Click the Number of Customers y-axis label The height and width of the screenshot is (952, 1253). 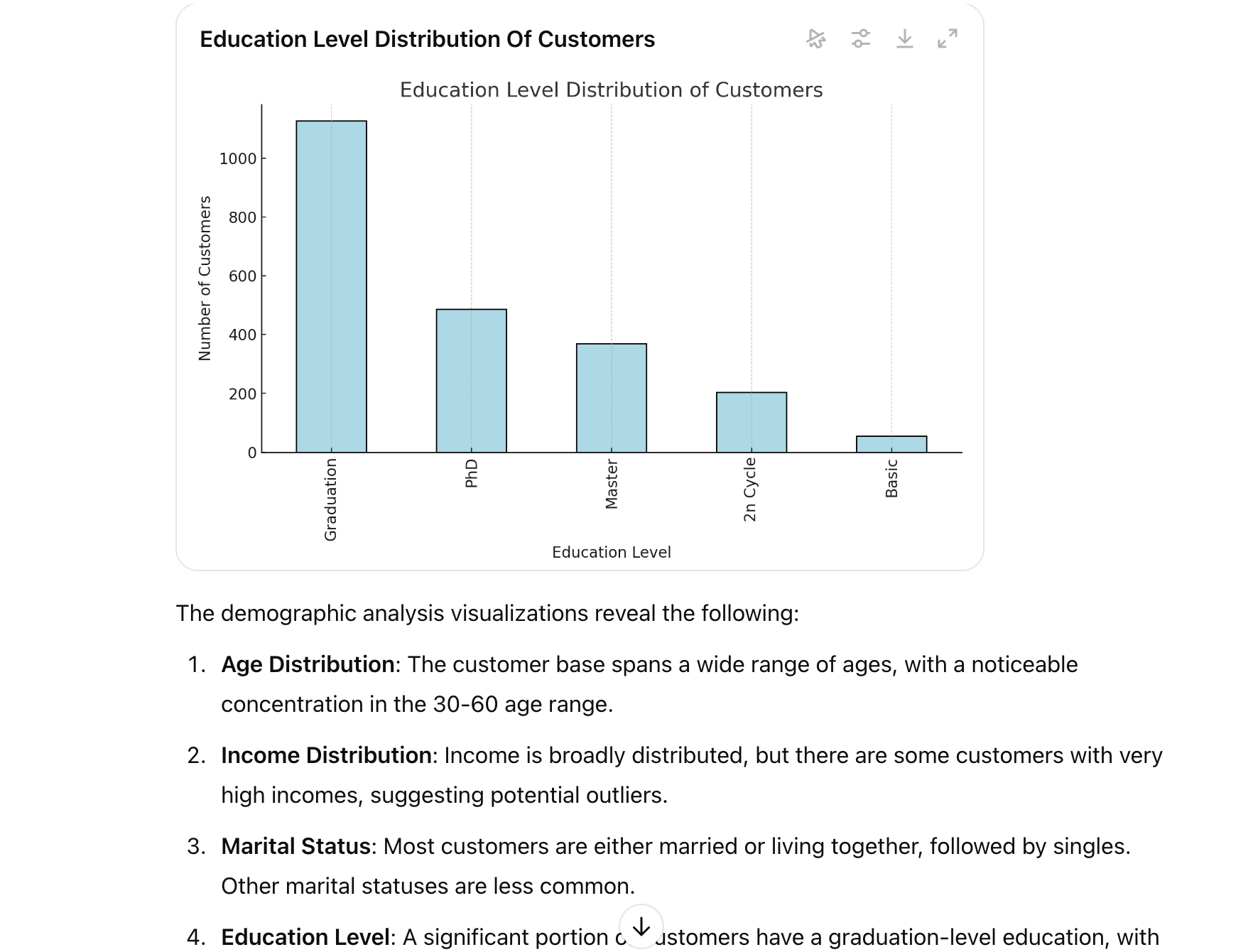tap(205, 278)
